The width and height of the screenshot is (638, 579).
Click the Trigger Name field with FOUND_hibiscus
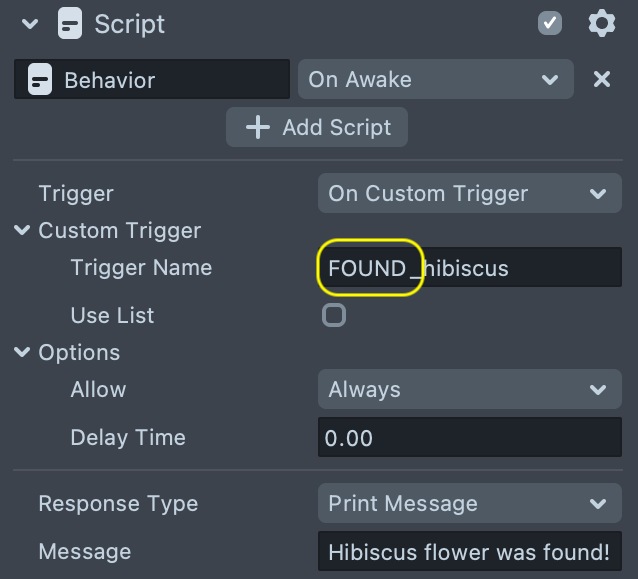click(x=468, y=268)
